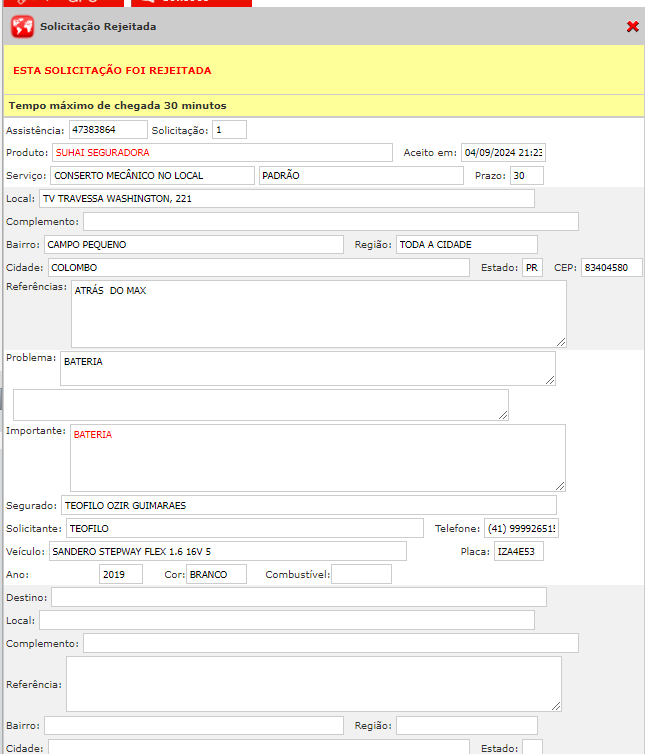Click the Placa field IZA4E53
The image size is (651, 754).
[519, 552]
